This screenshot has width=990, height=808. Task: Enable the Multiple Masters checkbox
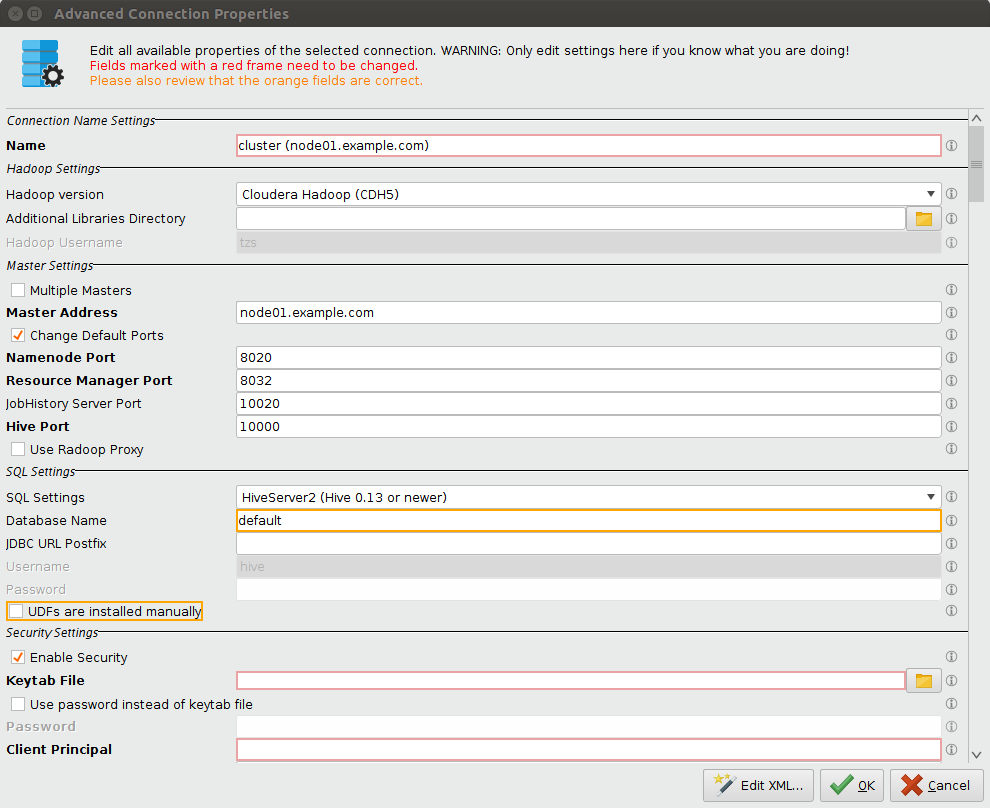pyautogui.click(x=18, y=291)
